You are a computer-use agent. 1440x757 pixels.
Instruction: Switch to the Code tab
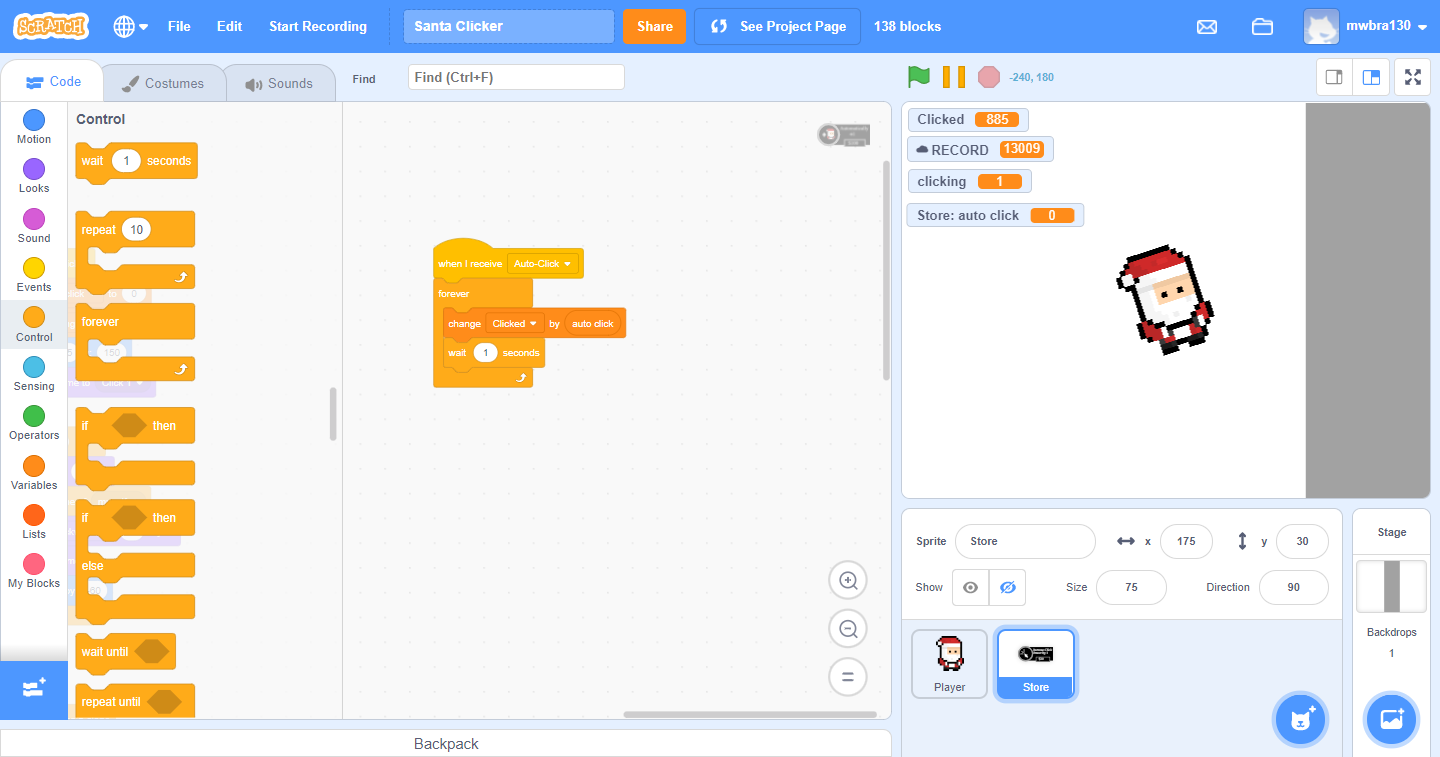click(x=52, y=82)
